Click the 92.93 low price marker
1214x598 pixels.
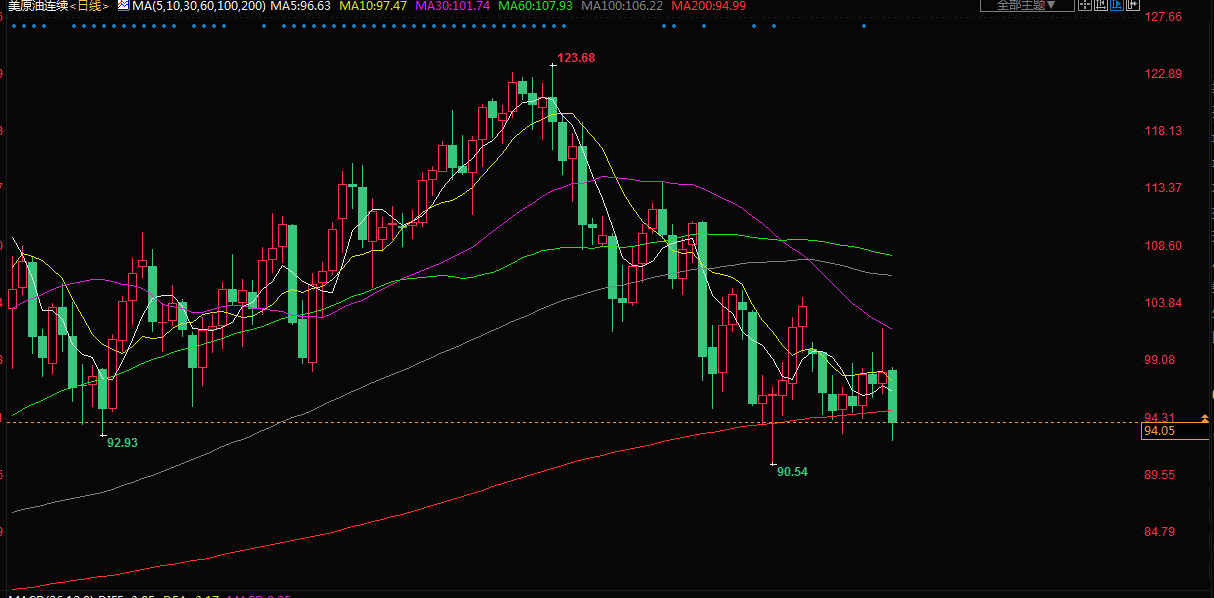pyautogui.click(x=122, y=442)
